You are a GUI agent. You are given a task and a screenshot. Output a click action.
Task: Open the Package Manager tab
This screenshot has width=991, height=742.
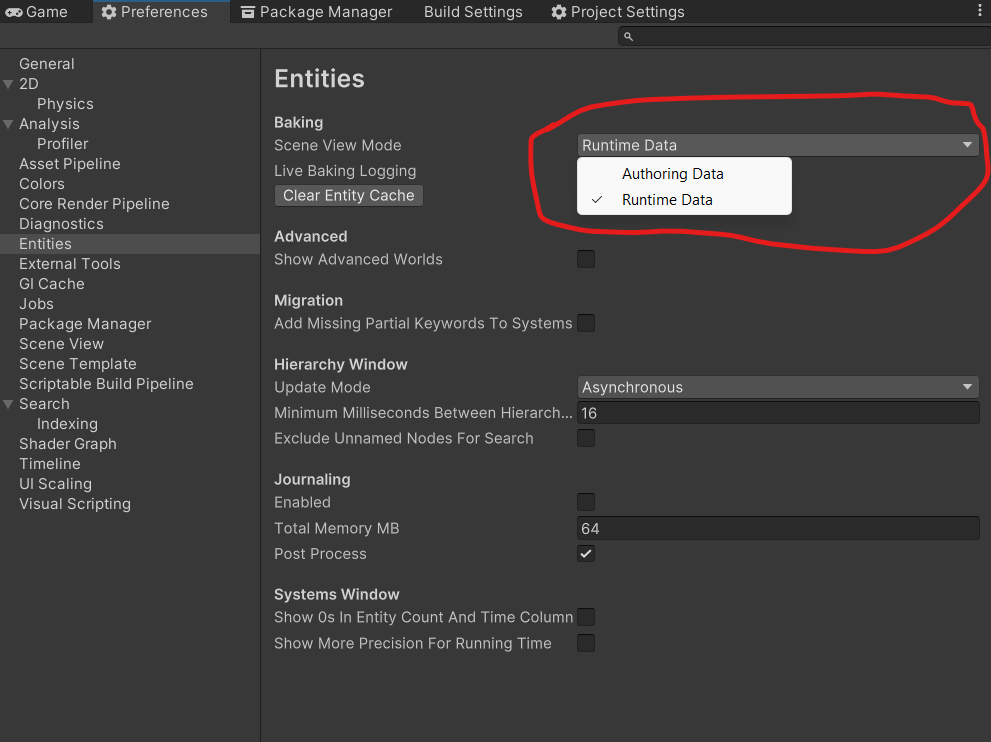316,12
